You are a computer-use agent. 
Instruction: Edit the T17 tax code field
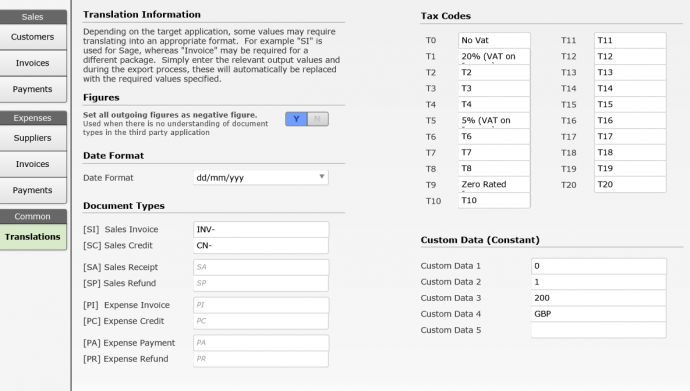pos(630,136)
